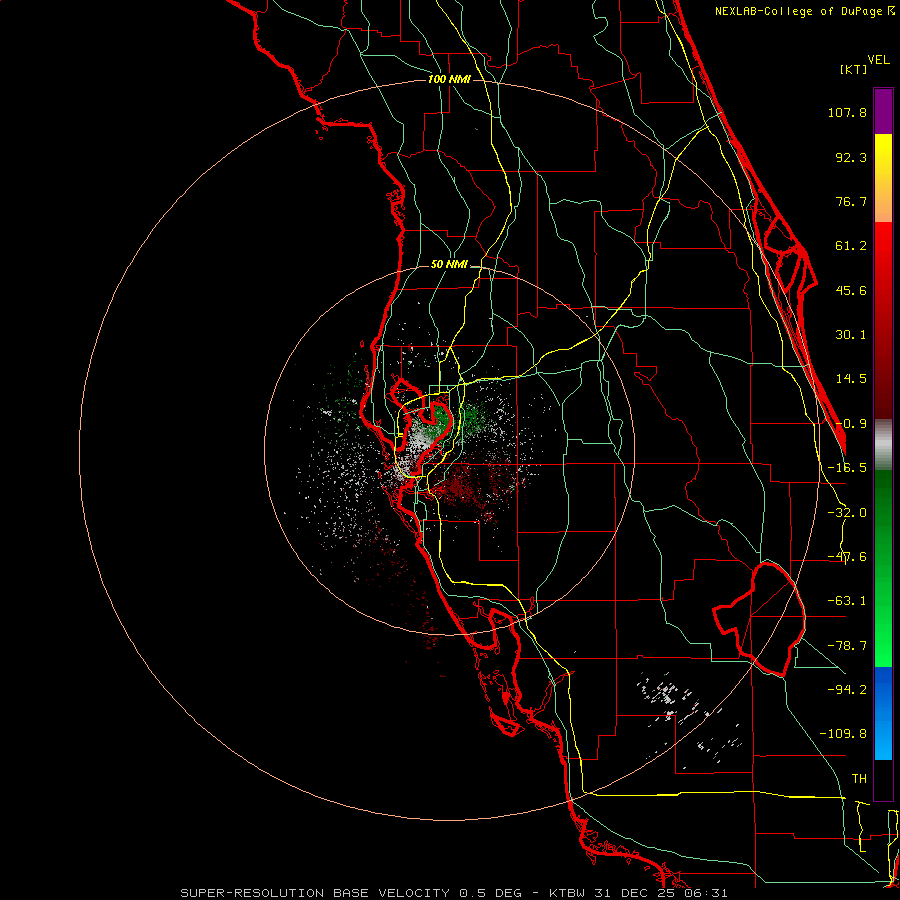Pick the dark TH segment of the color bar
Screen dimensions: 900x900
(x=883, y=780)
